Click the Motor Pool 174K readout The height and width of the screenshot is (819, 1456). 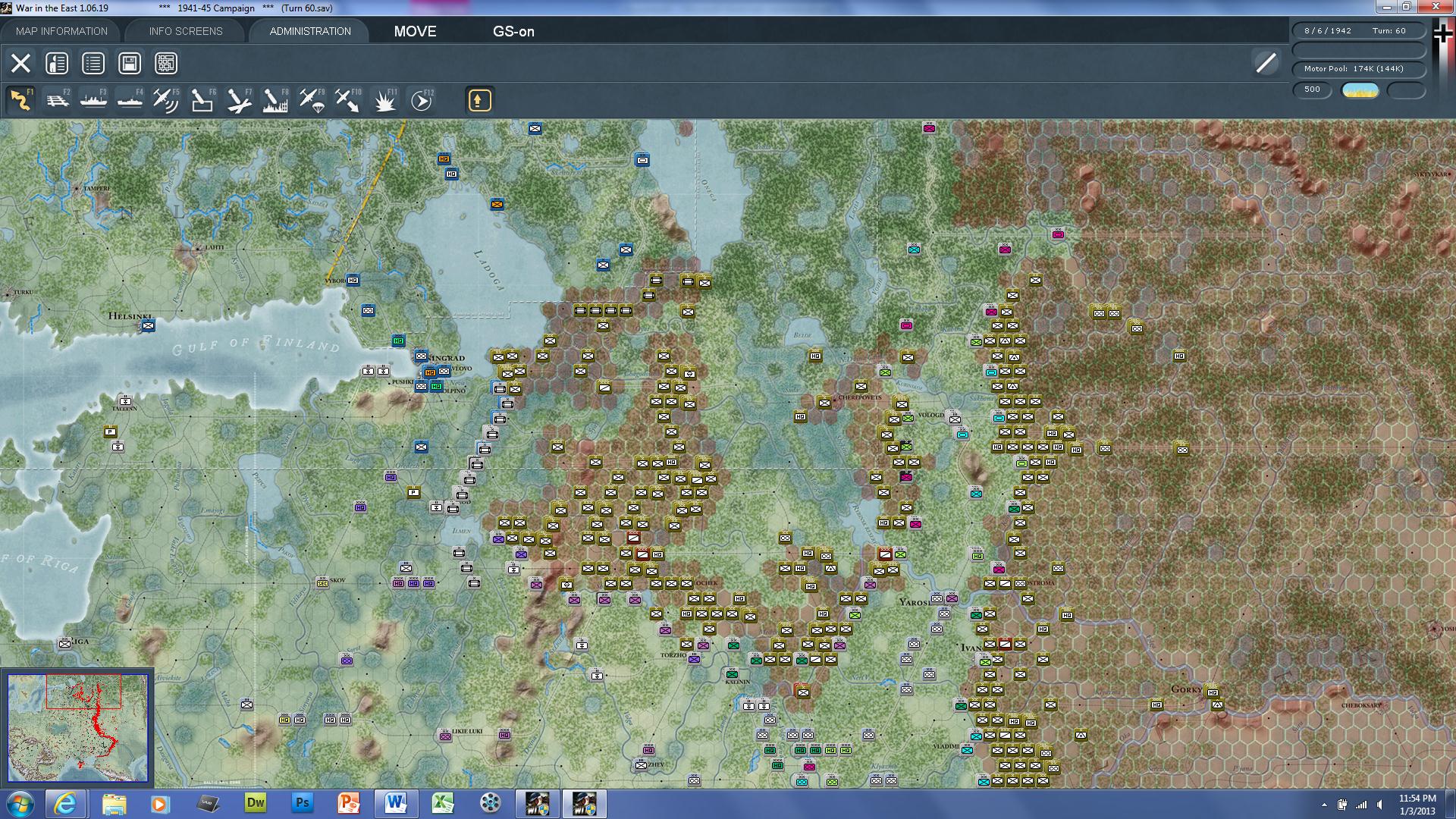[x=1359, y=69]
